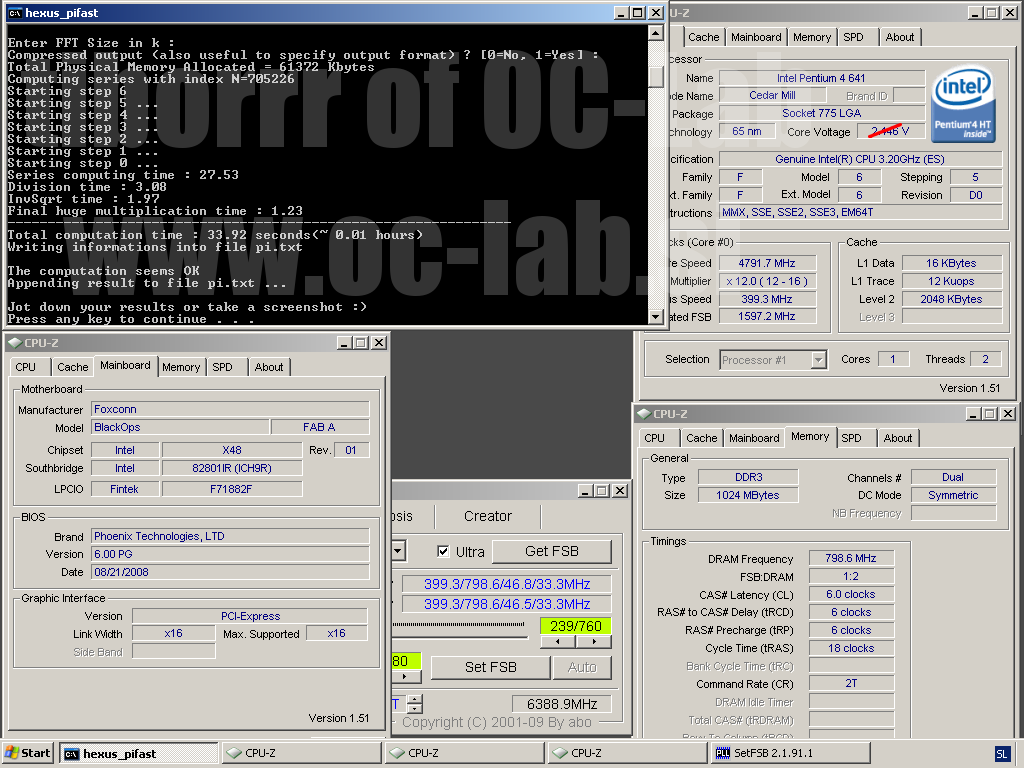Click the CAS# Latency 6.0 clocks value
Screen dimensions: 1024x768
click(x=851, y=594)
